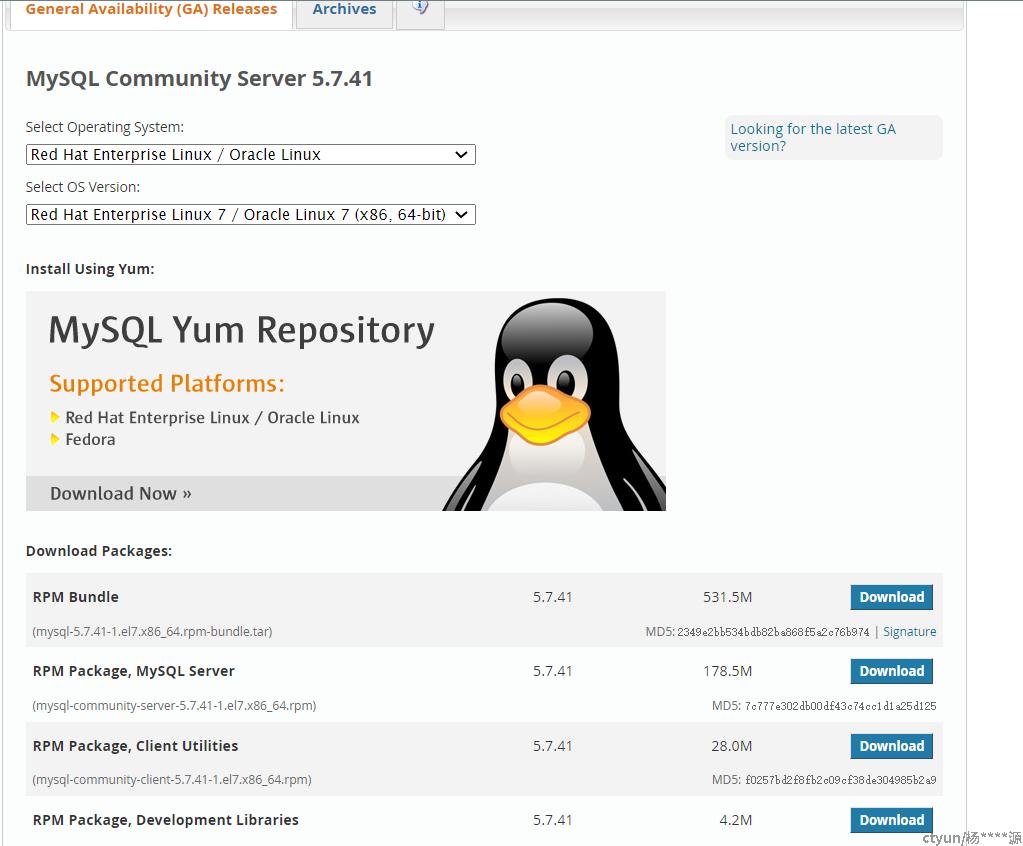Click the 'Download Packages:' heading
Image resolution: width=1023 pixels, height=846 pixels.
(99, 551)
